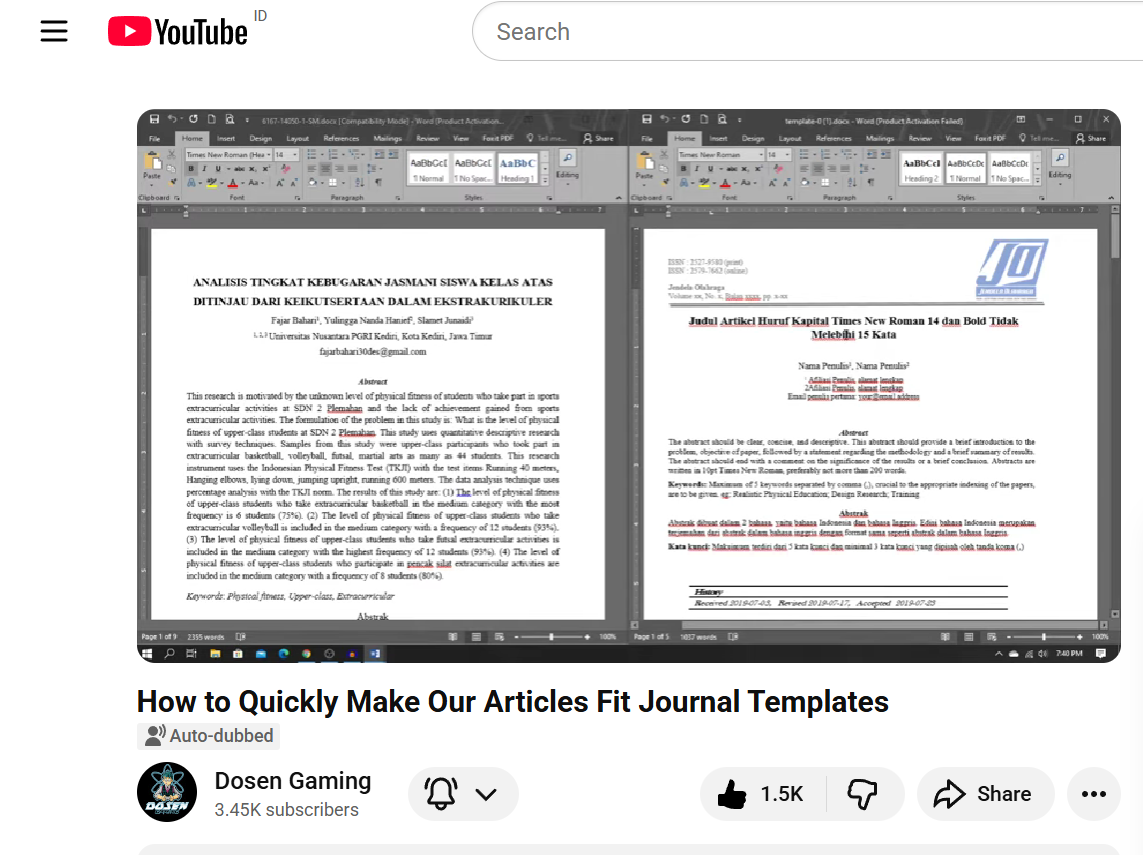
Task: Click the YouTube logo to go home
Action: (179, 32)
